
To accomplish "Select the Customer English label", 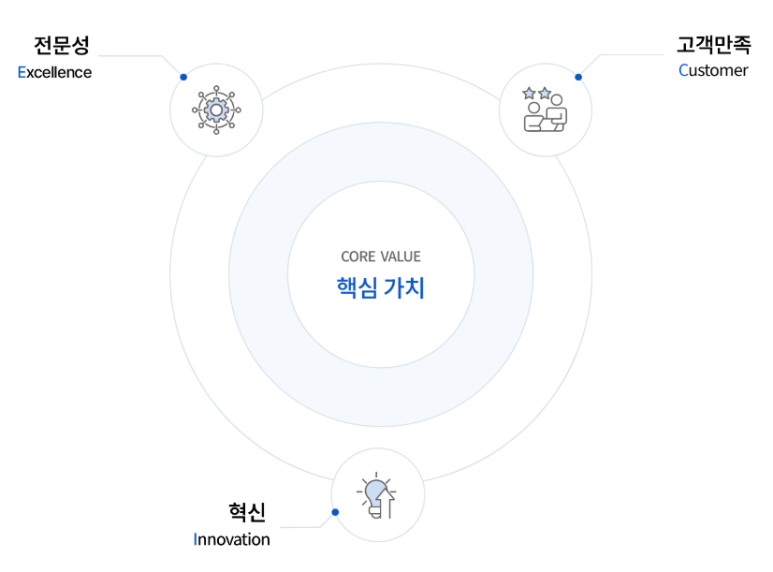I will coord(713,71).
